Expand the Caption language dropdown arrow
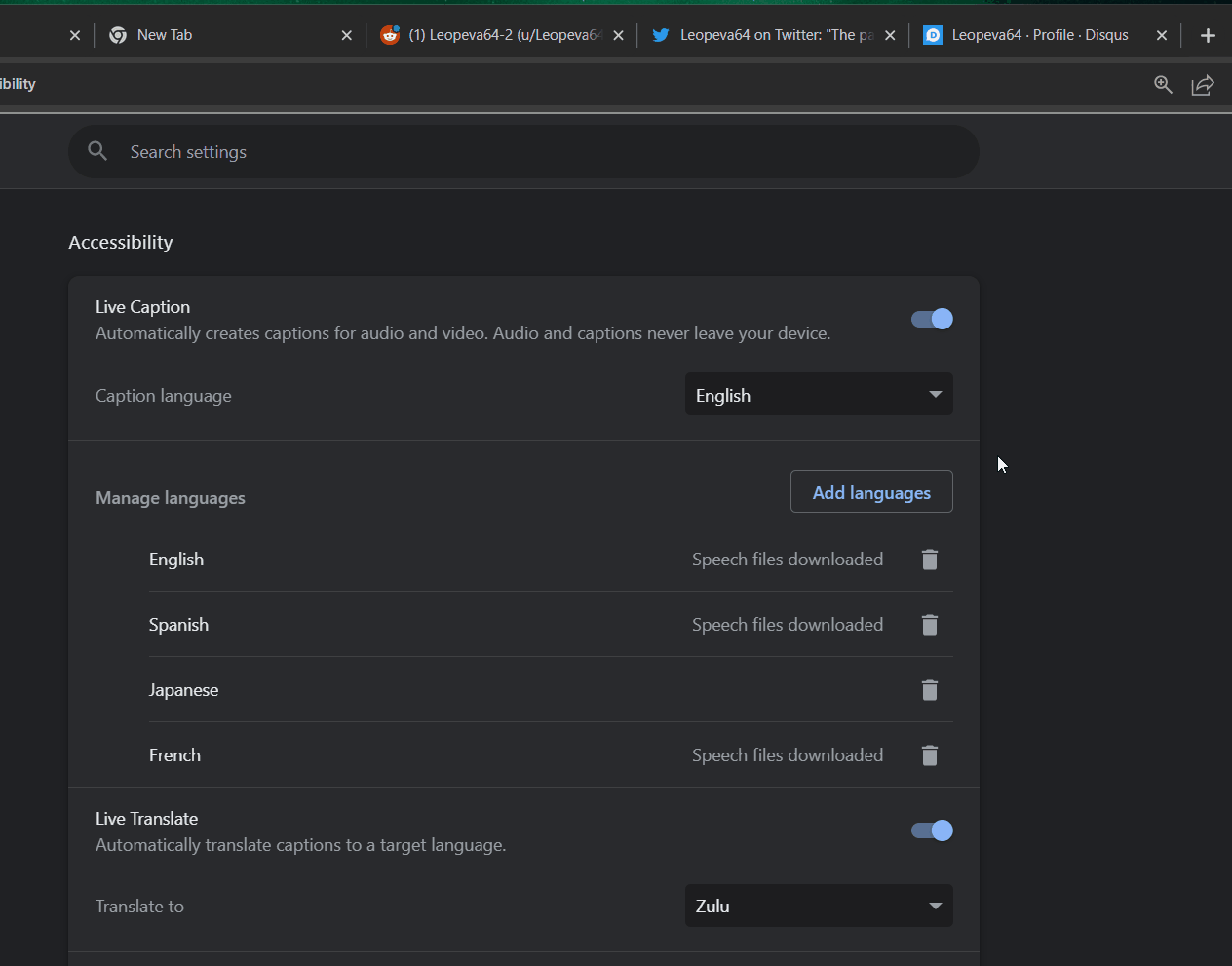This screenshot has width=1232, height=966. [x=935, y=394]
